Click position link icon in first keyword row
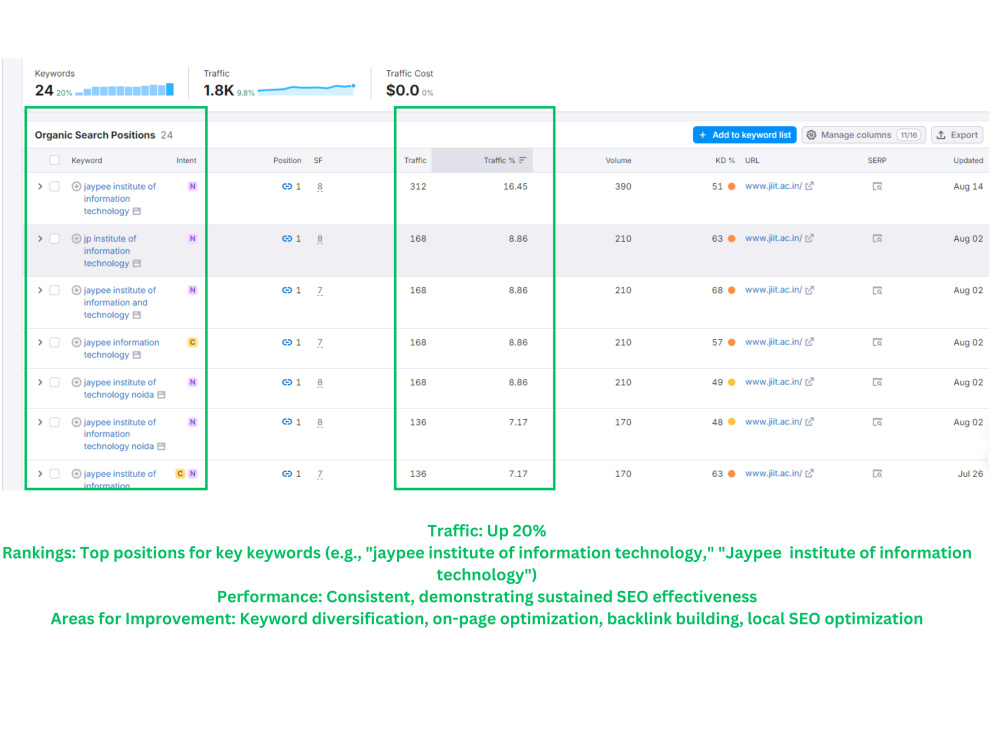This screenshot has width=1000, height=750. click(x=287, y=186)
